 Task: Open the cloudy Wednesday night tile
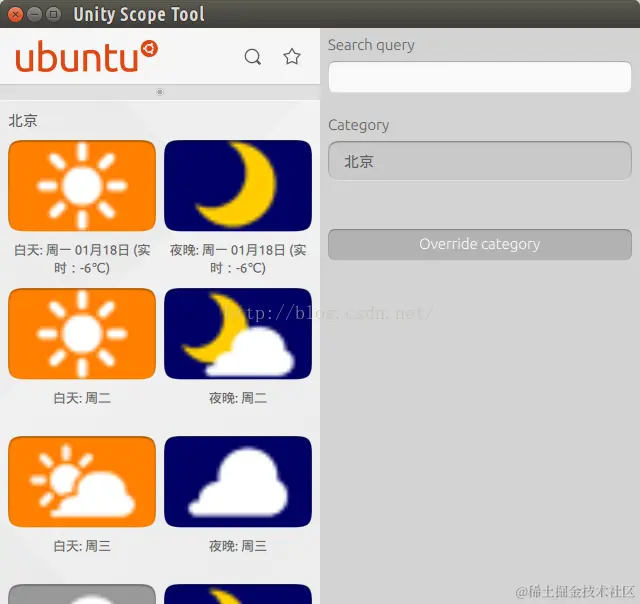coord(238,482)
